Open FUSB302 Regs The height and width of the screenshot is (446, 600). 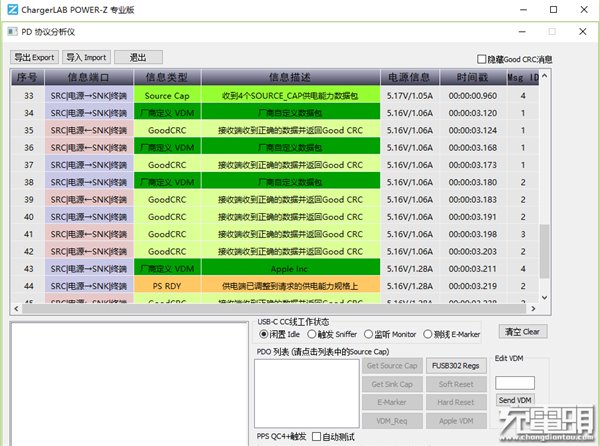click(453, 366)
